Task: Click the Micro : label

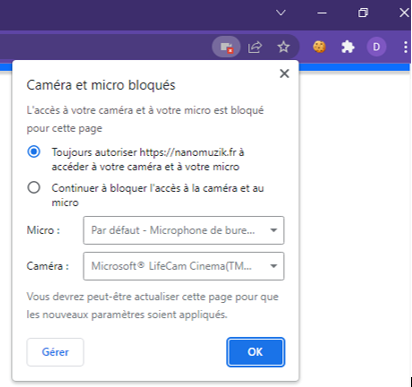Action: [x=43, y=230]
